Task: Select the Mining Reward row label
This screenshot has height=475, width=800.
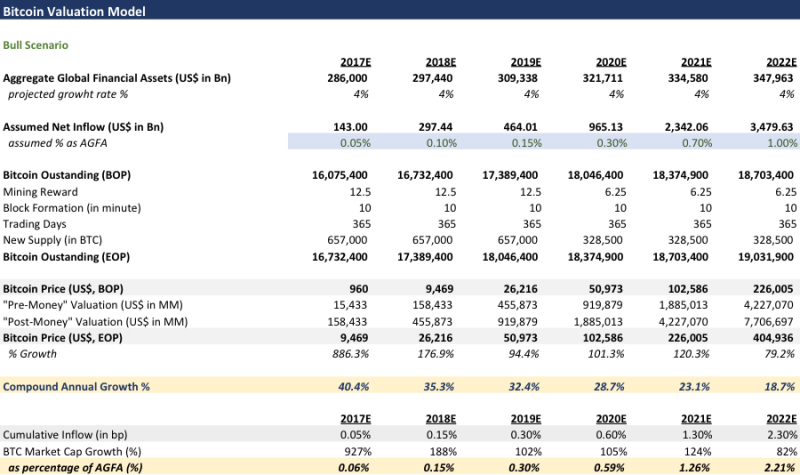Action: (40, 192)
